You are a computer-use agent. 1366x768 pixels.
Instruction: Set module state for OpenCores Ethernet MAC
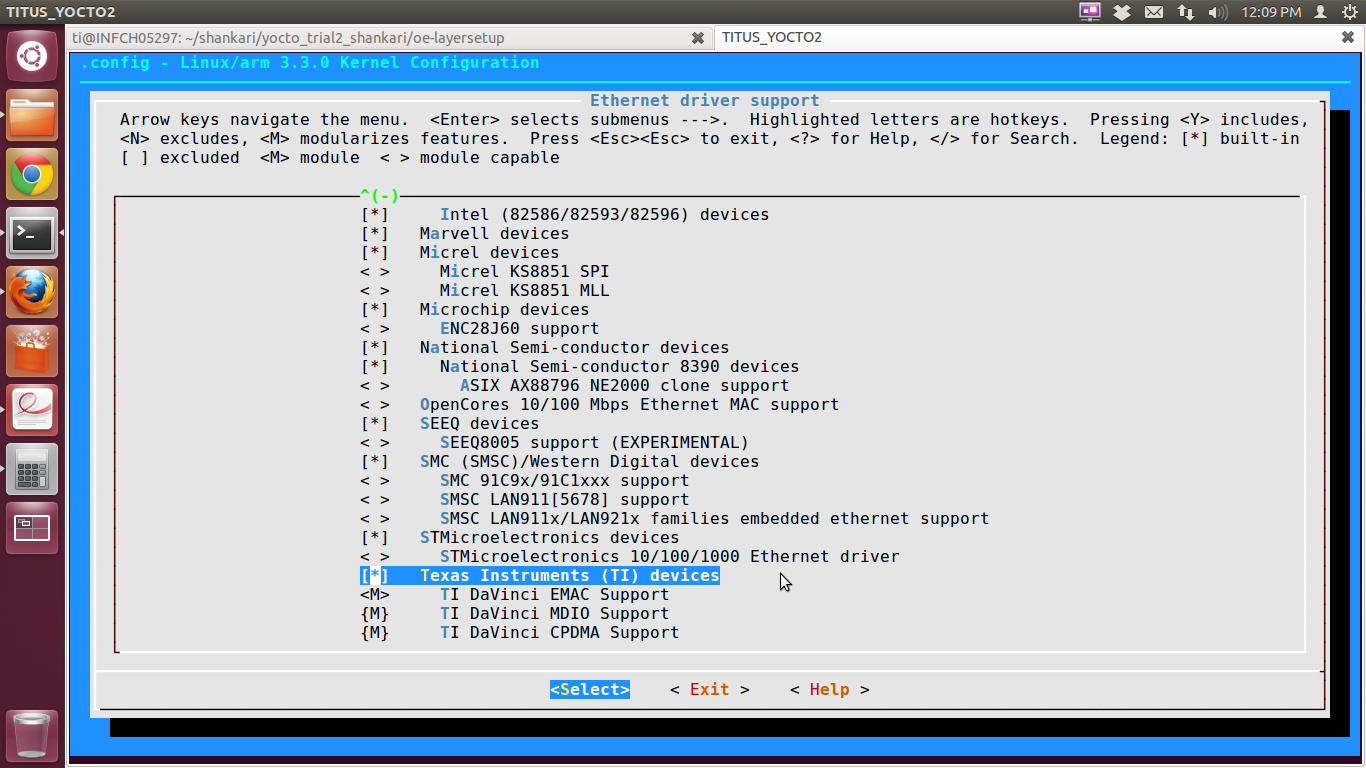click(x=375, y=404)
